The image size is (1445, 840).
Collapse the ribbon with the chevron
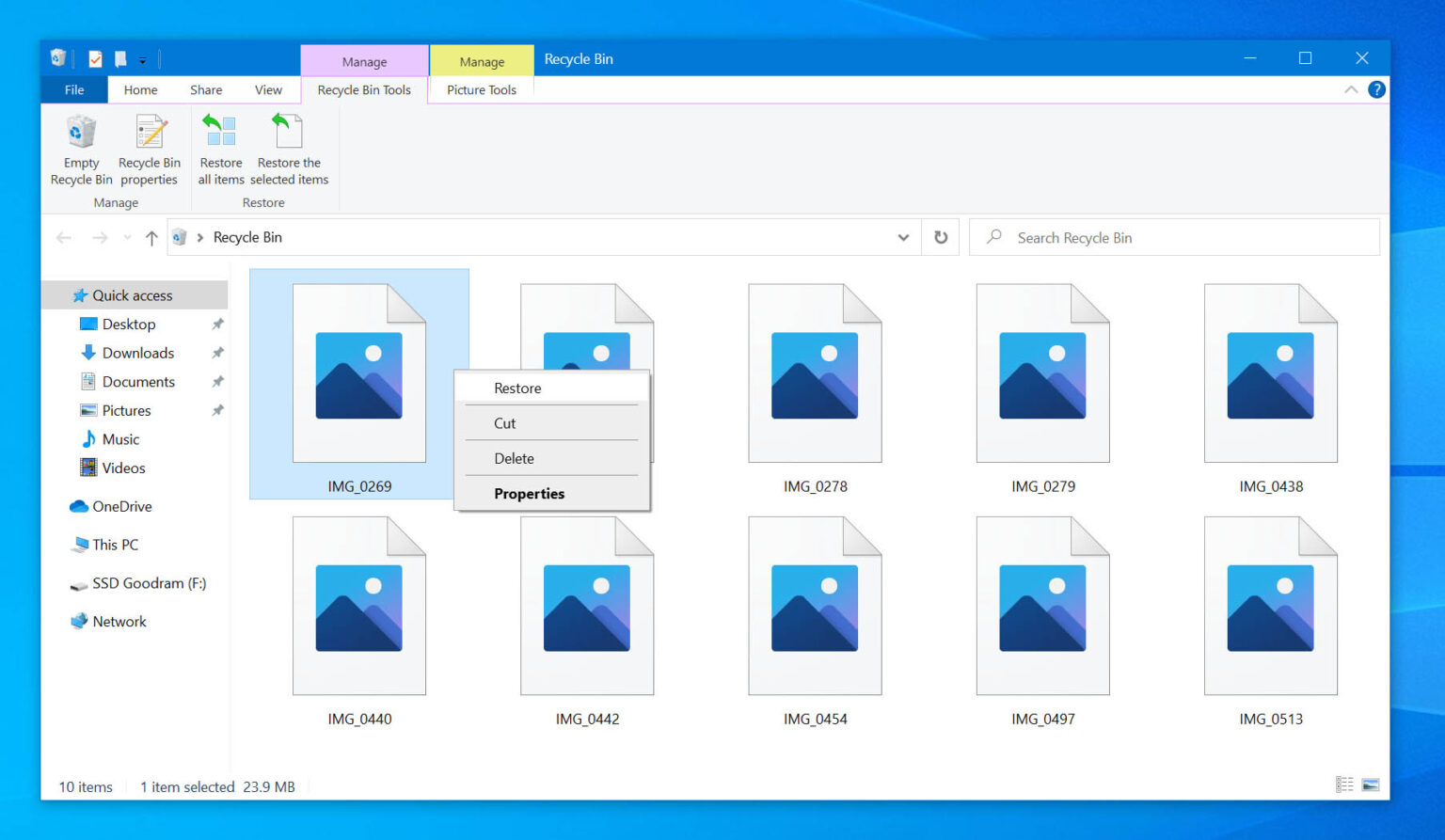tap(1352, 89)
